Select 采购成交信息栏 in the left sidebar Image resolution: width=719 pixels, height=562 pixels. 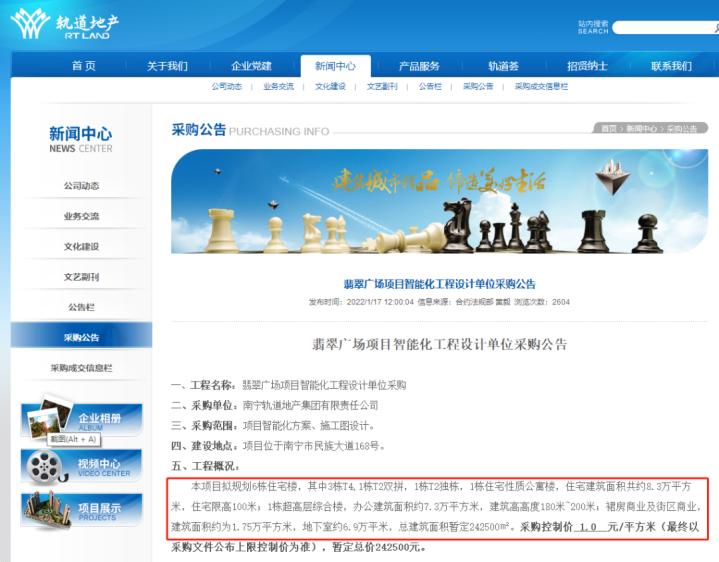[81, 368]
